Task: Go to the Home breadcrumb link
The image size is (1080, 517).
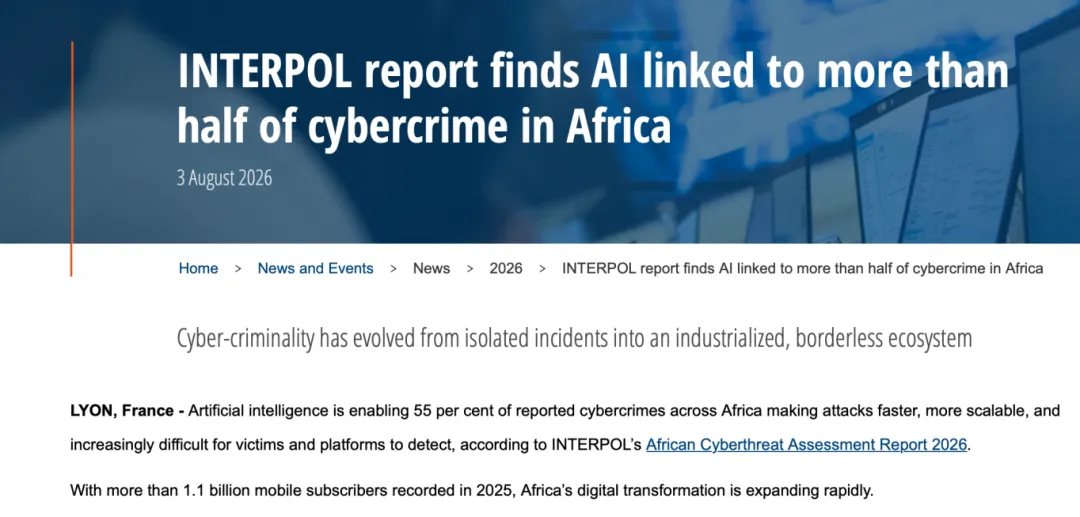Action: [198, 268]
